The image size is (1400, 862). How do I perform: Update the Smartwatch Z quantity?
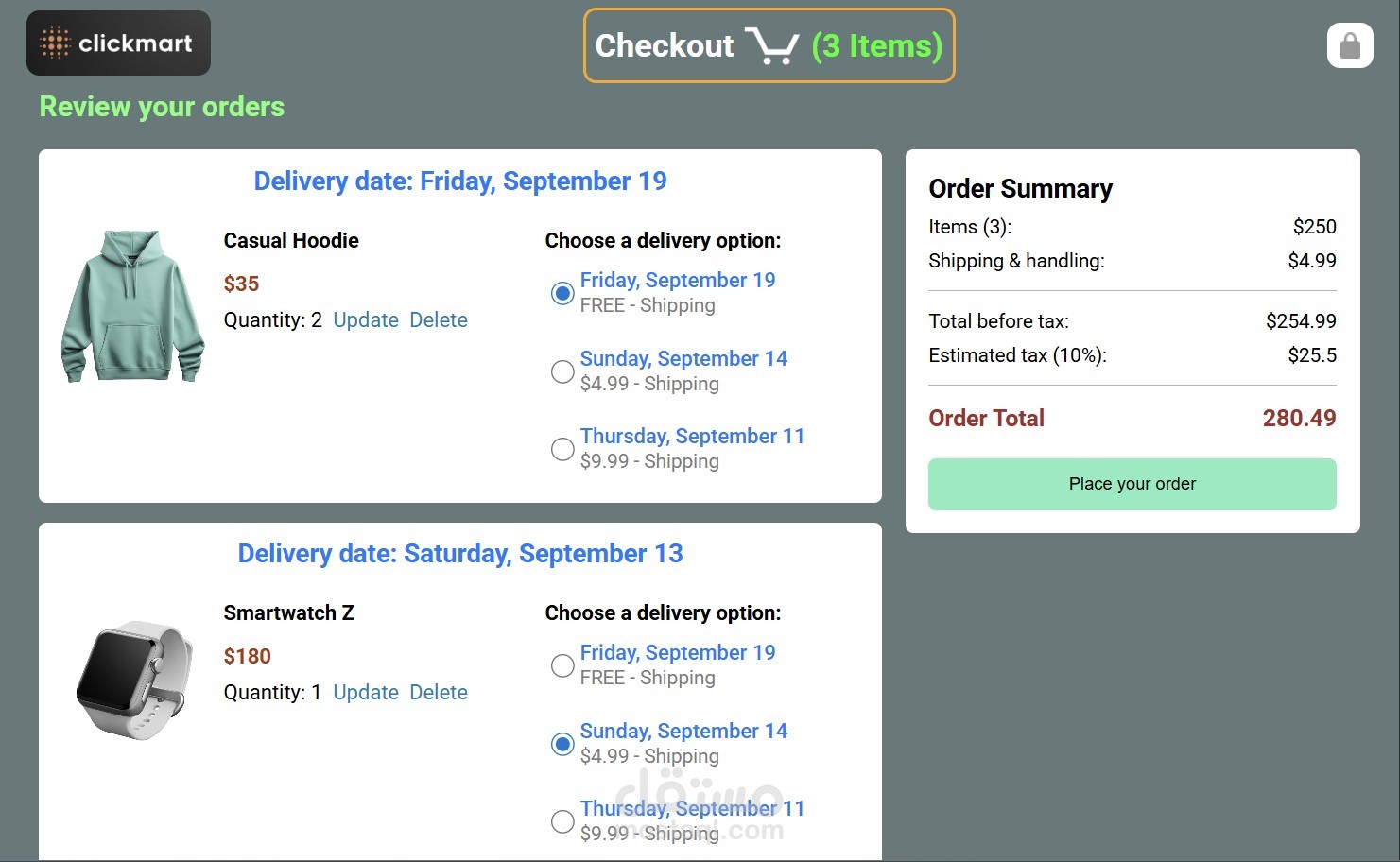click(366, 693)
